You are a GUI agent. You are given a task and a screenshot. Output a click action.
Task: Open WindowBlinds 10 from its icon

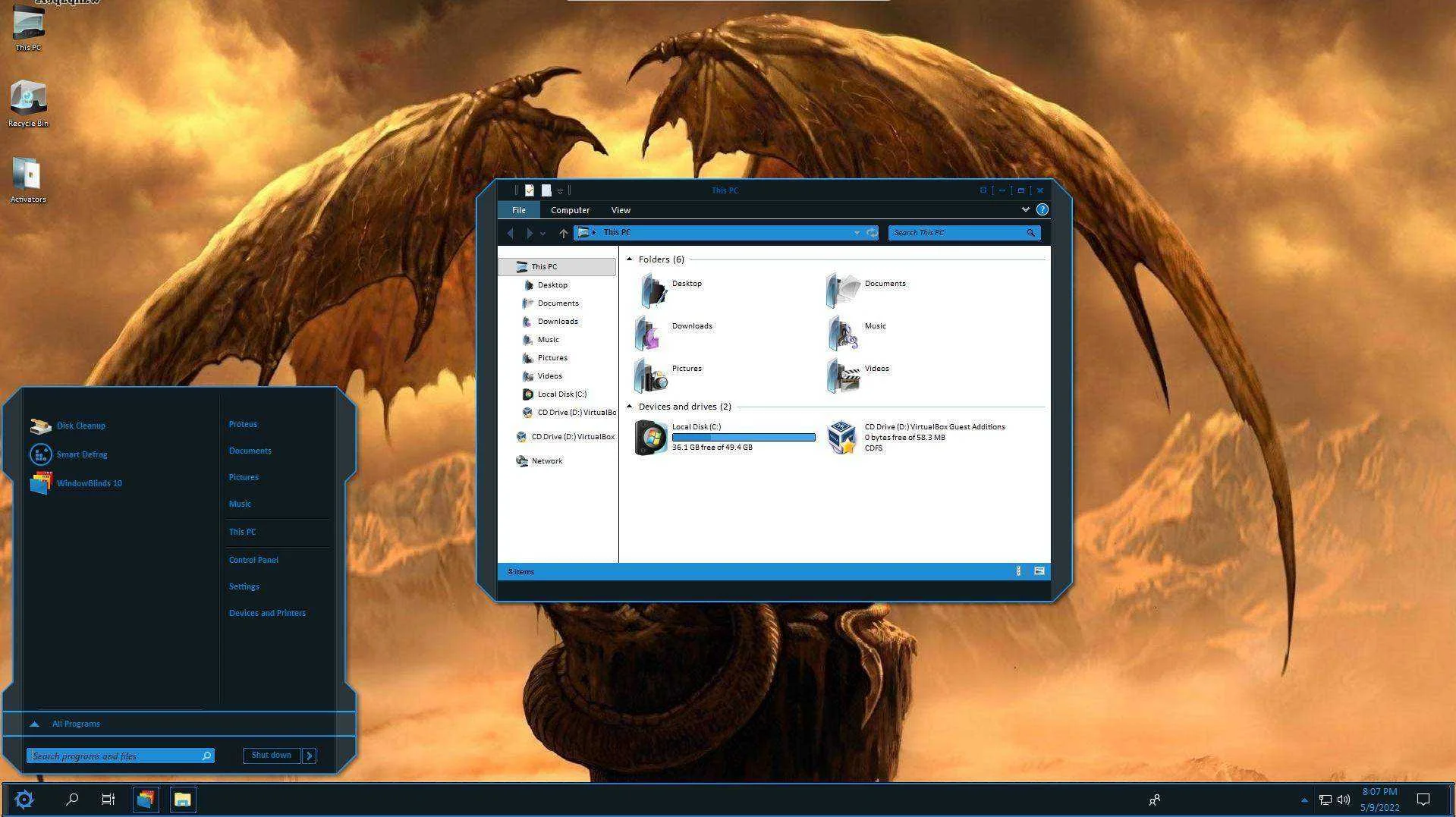(x=40, y=483)
